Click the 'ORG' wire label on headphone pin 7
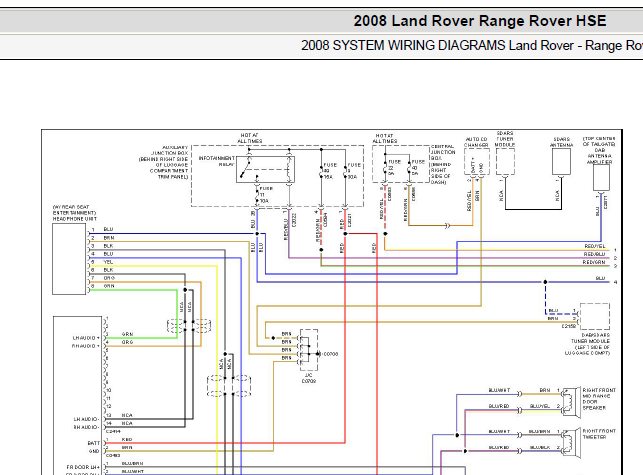The width and height of the screenshot is (643, 475). pos(109,278)
